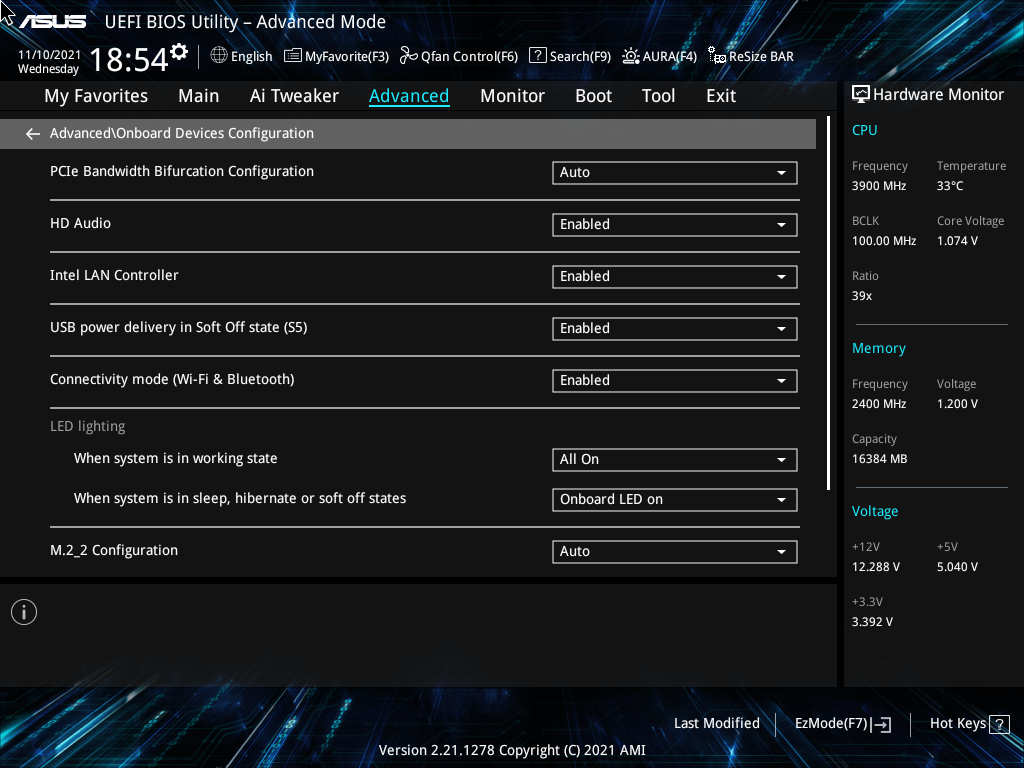
Task: Click the 18:54 clock display
Action: (129, 59)
